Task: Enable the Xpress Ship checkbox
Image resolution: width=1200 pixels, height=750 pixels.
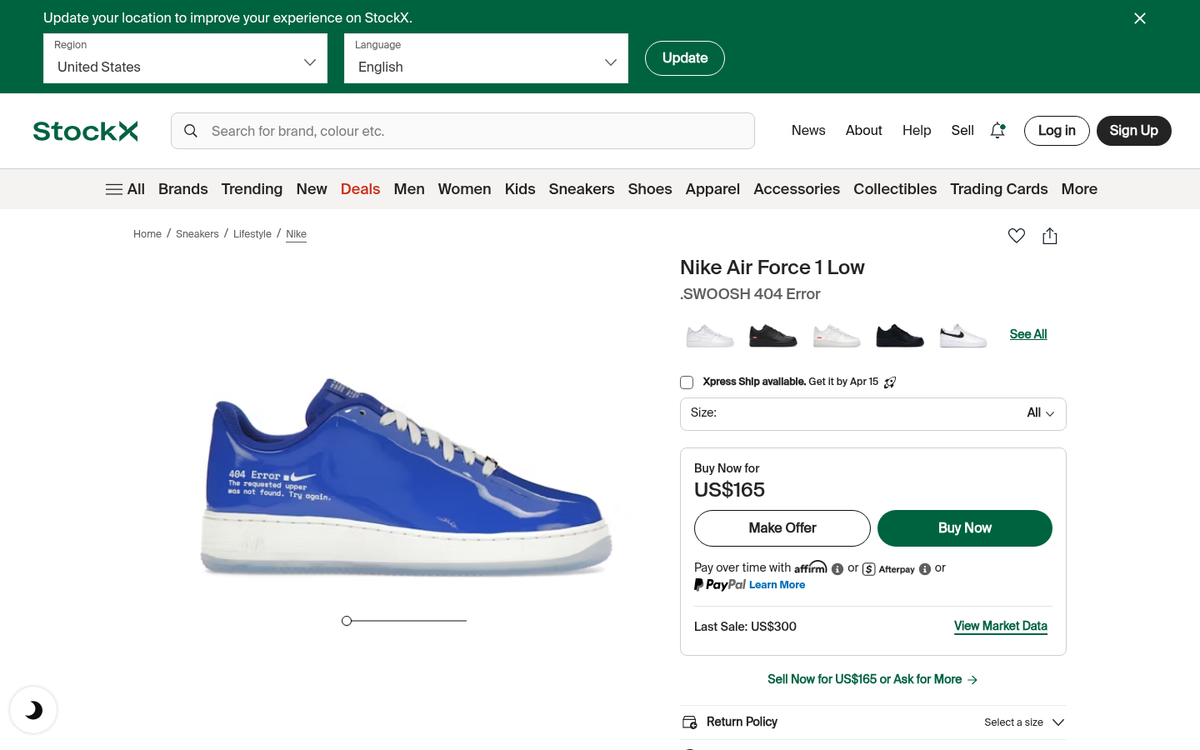Action: pyautogui.click(x=686, y=382)
